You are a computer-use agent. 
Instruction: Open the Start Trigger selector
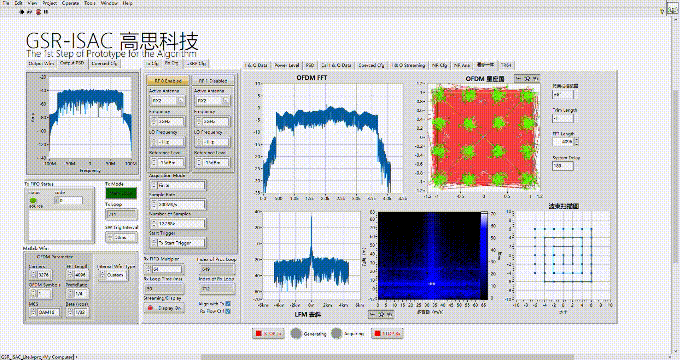pos(178,243)
